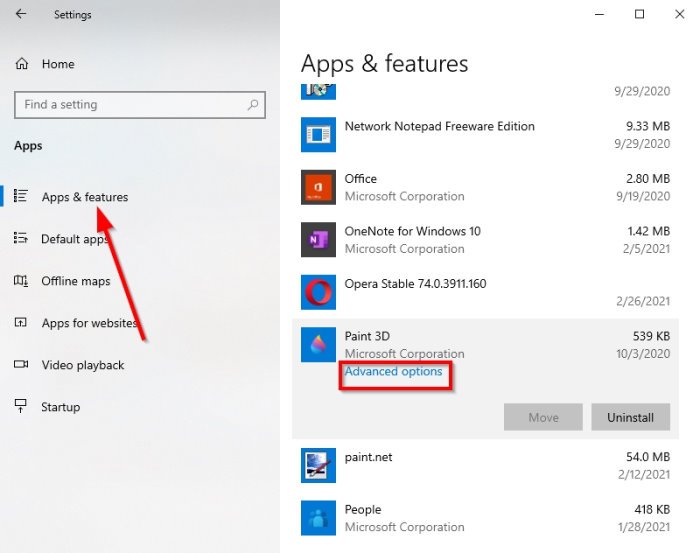Open Offline maps settings
Viewport: 700px width, 553px height.
coord(75,281)
